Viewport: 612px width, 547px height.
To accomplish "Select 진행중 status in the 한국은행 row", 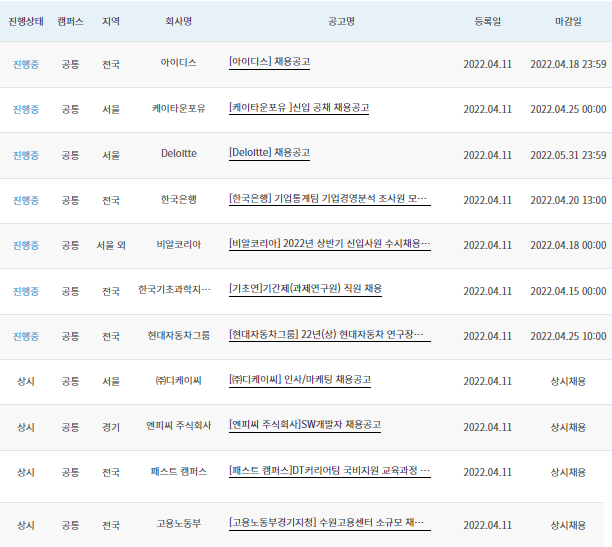I will point(26,200).
